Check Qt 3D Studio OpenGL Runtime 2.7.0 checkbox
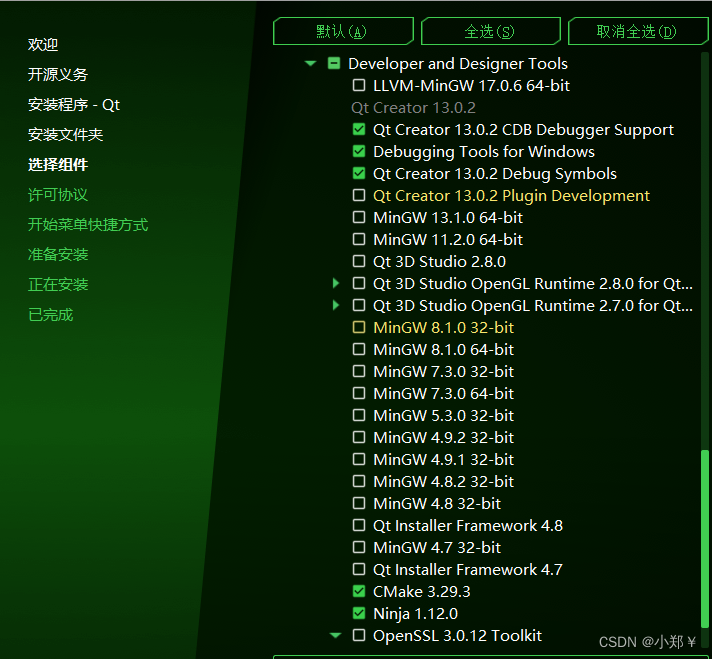 359,305
